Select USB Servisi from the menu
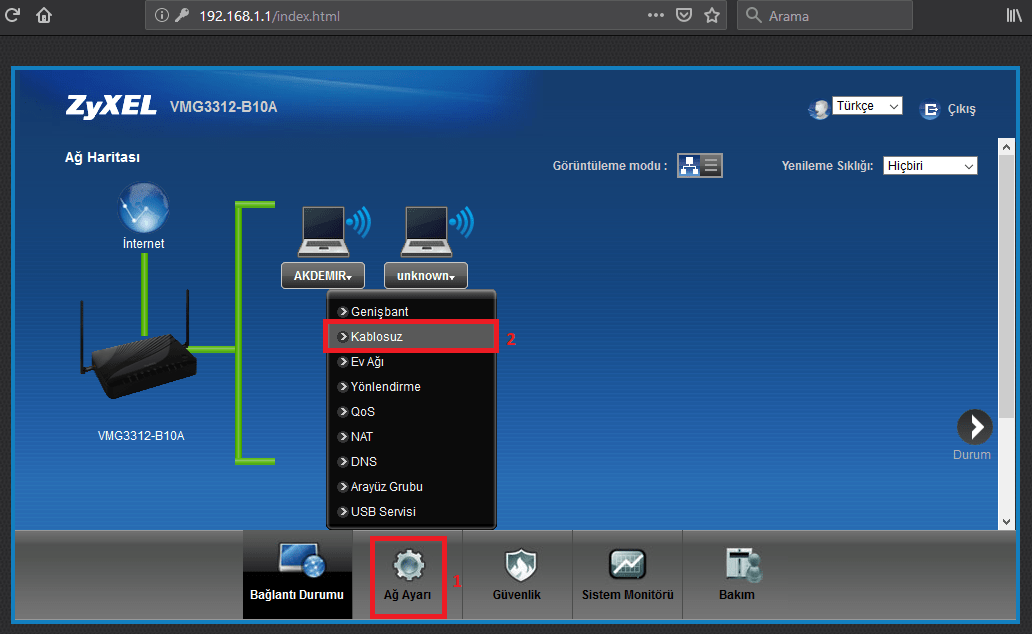The image size is (1032, 634). pos(411,512)
